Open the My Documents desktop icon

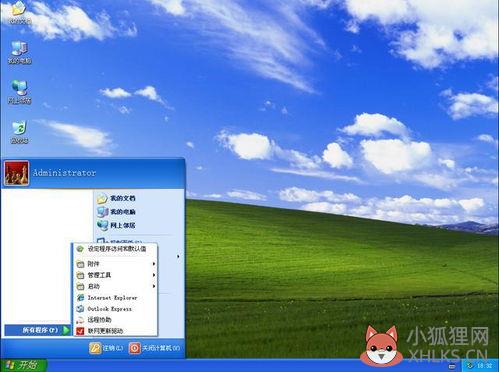19,13
